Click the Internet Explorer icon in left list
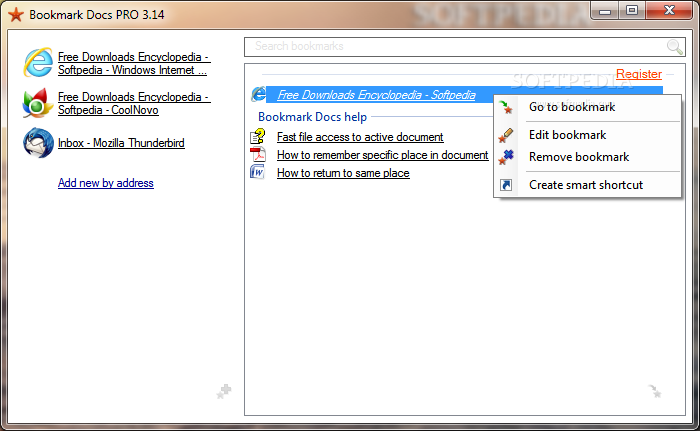 pos(38,63)
